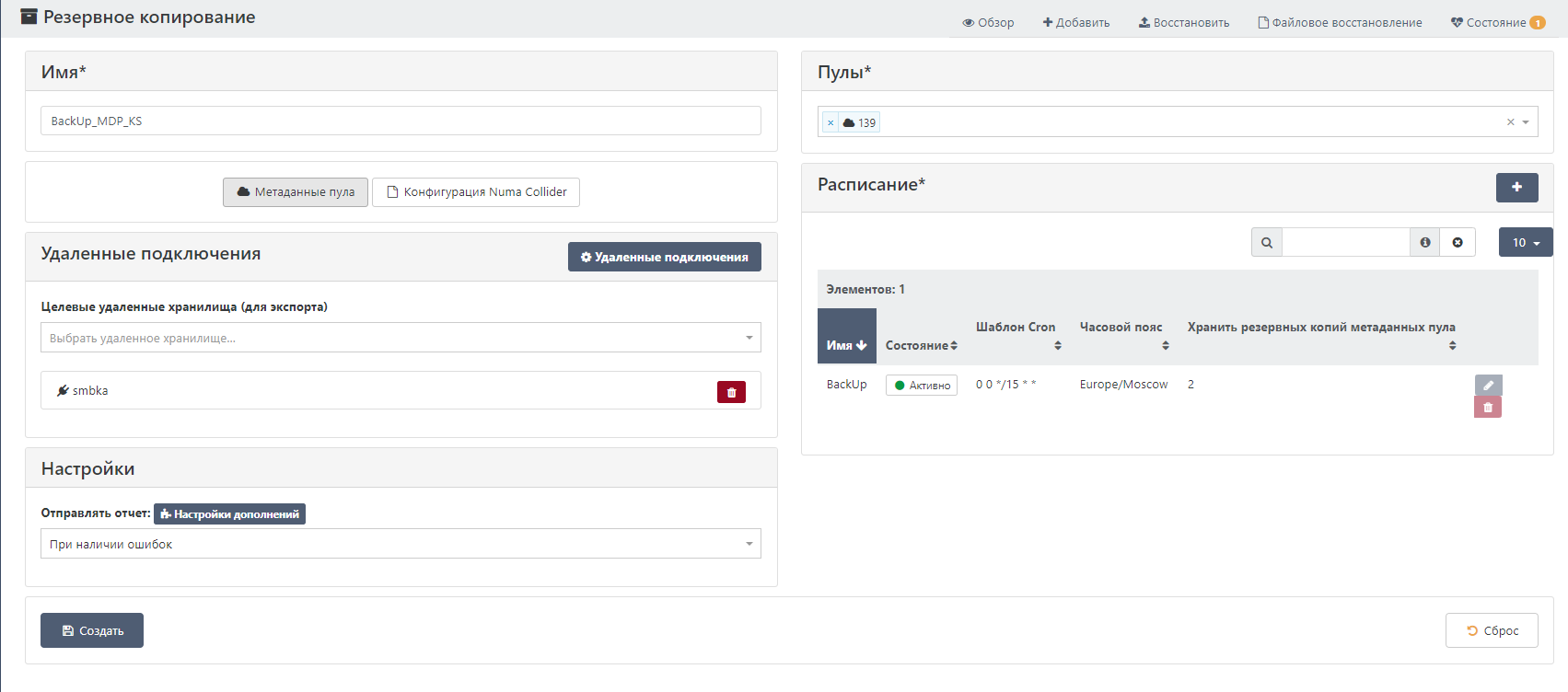Screen dimensions: 1568x692
Task: Sort schedule table by Имя
Action: pyautogui.click(x=847, y=337)
